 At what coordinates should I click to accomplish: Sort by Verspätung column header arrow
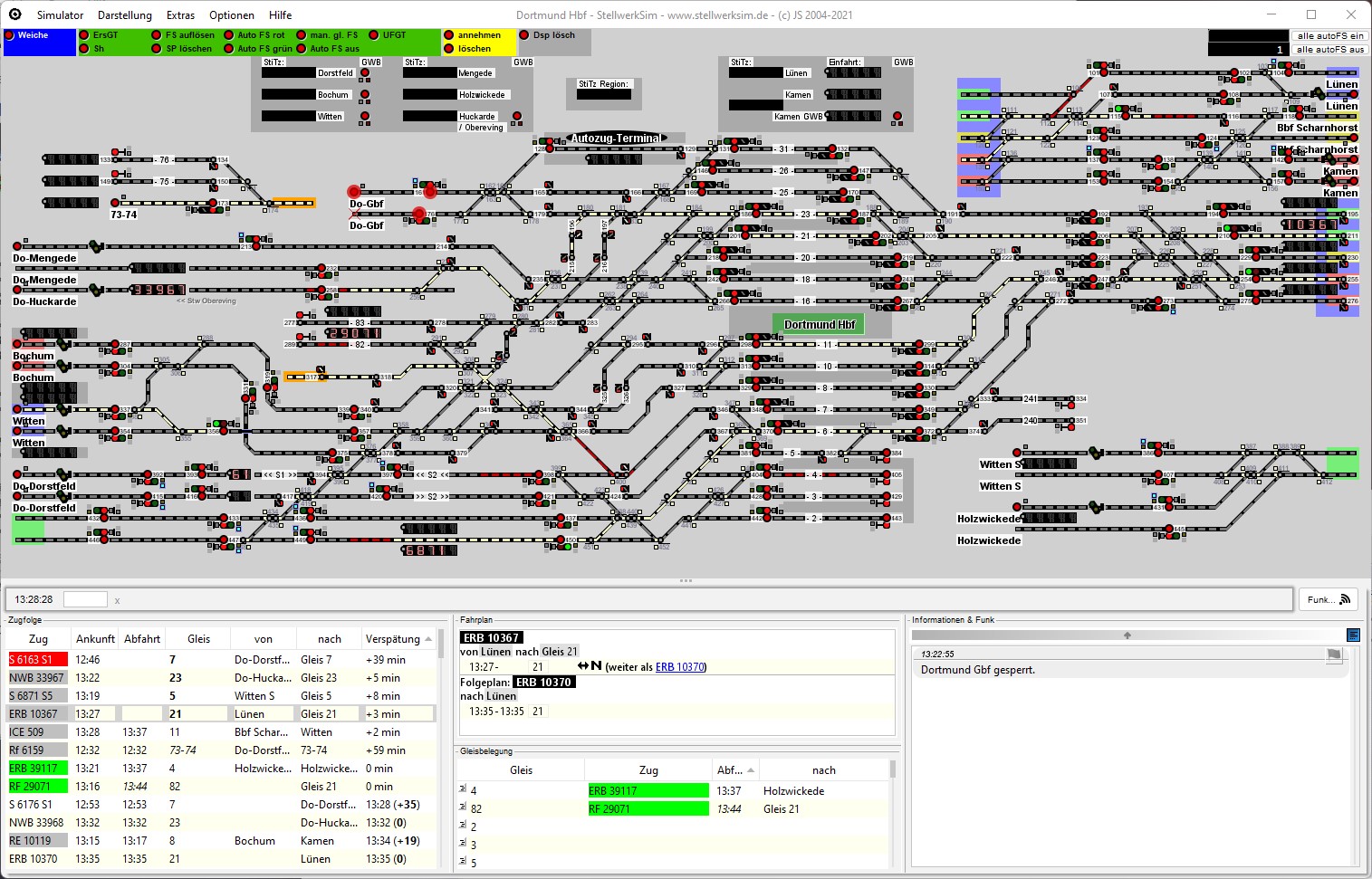point(428,639)
